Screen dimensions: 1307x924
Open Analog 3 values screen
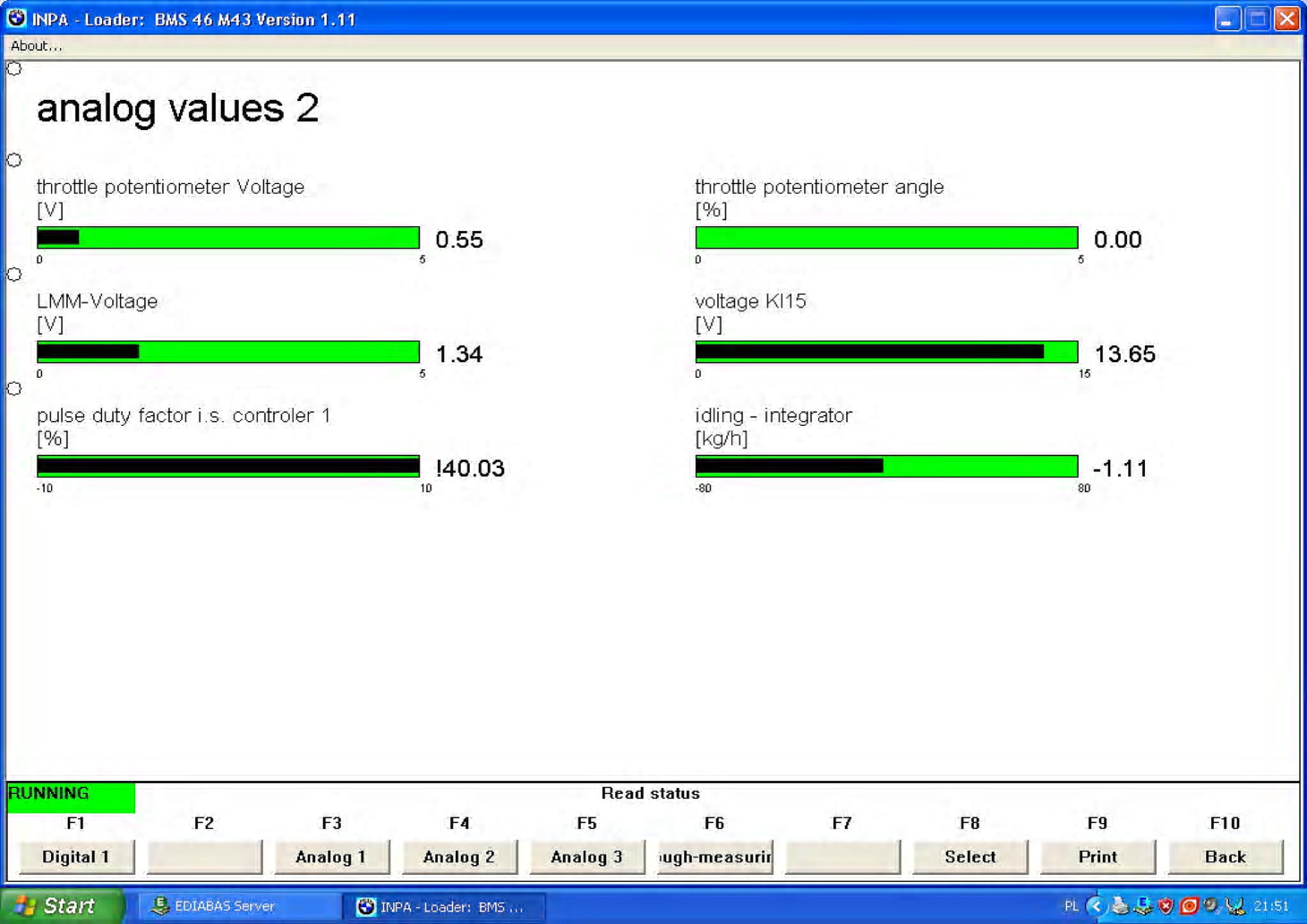586,857
